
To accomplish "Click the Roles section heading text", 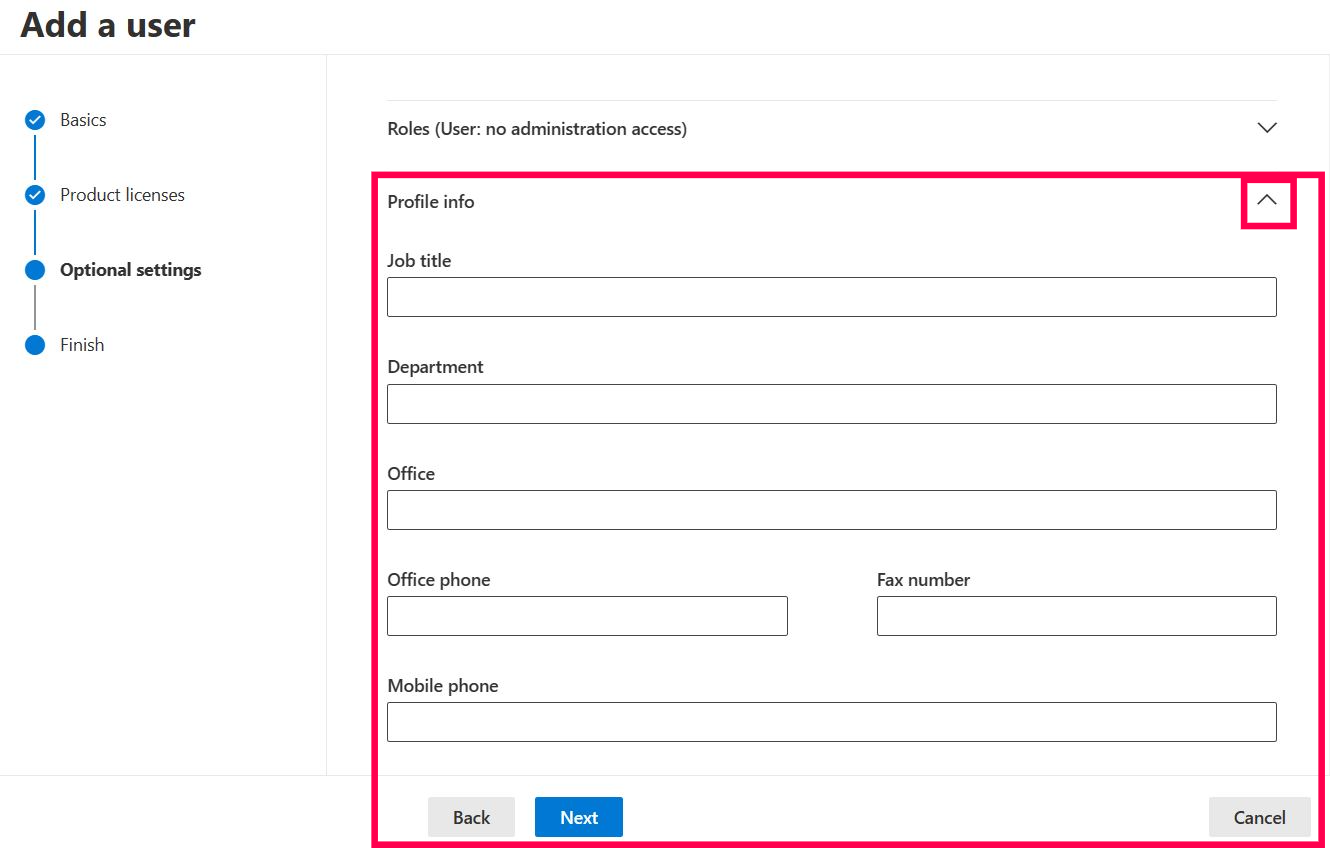I will pos(537,129).
